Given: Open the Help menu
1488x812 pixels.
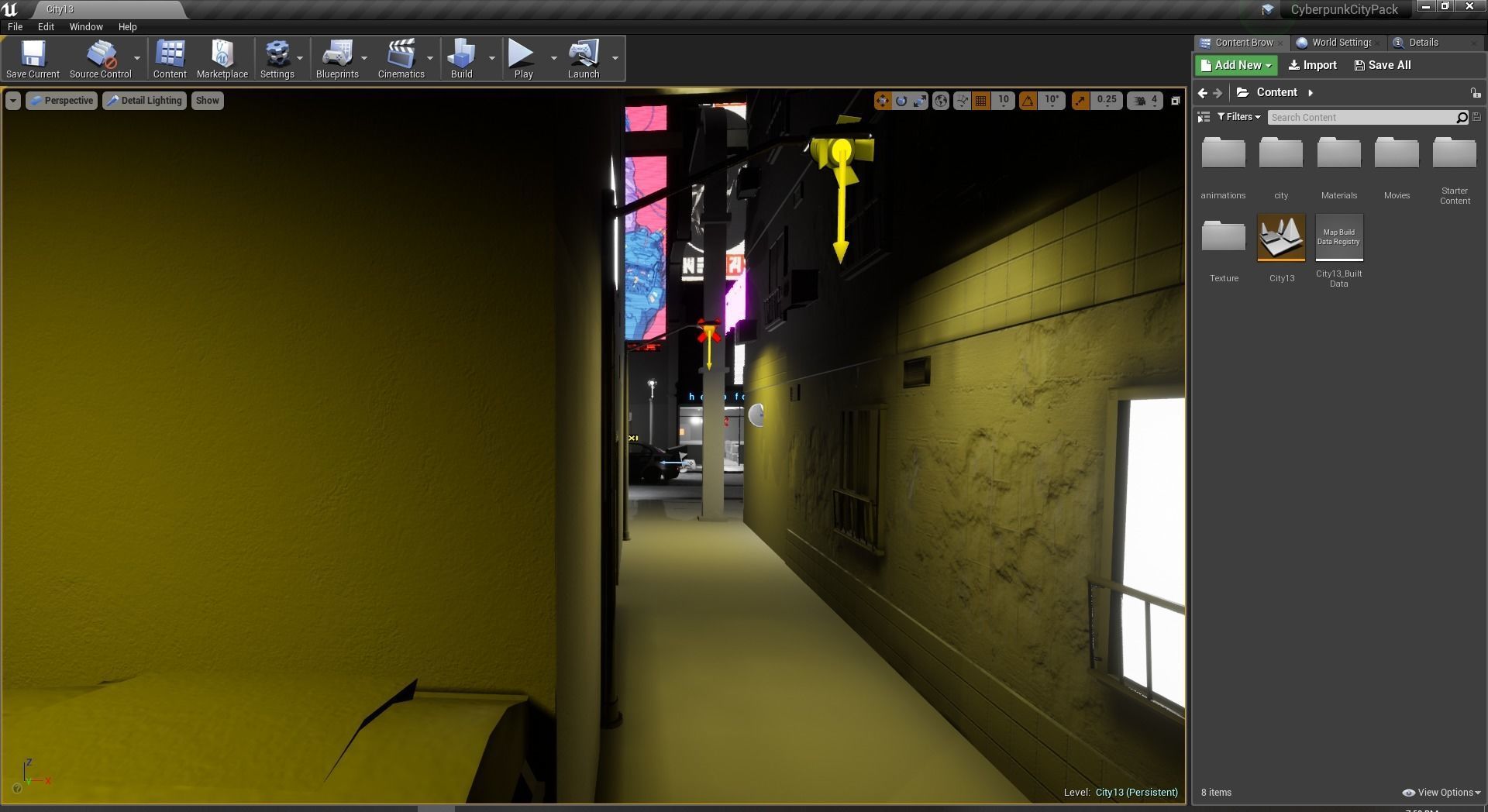Looking at the screenshot, I should (127, 26).
